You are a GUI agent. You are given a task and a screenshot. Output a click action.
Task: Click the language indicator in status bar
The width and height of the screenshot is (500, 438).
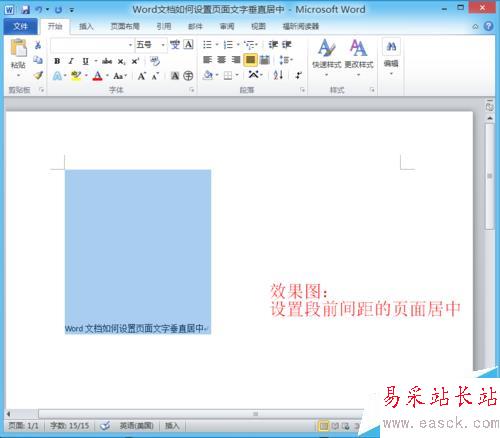pos(136,426)
